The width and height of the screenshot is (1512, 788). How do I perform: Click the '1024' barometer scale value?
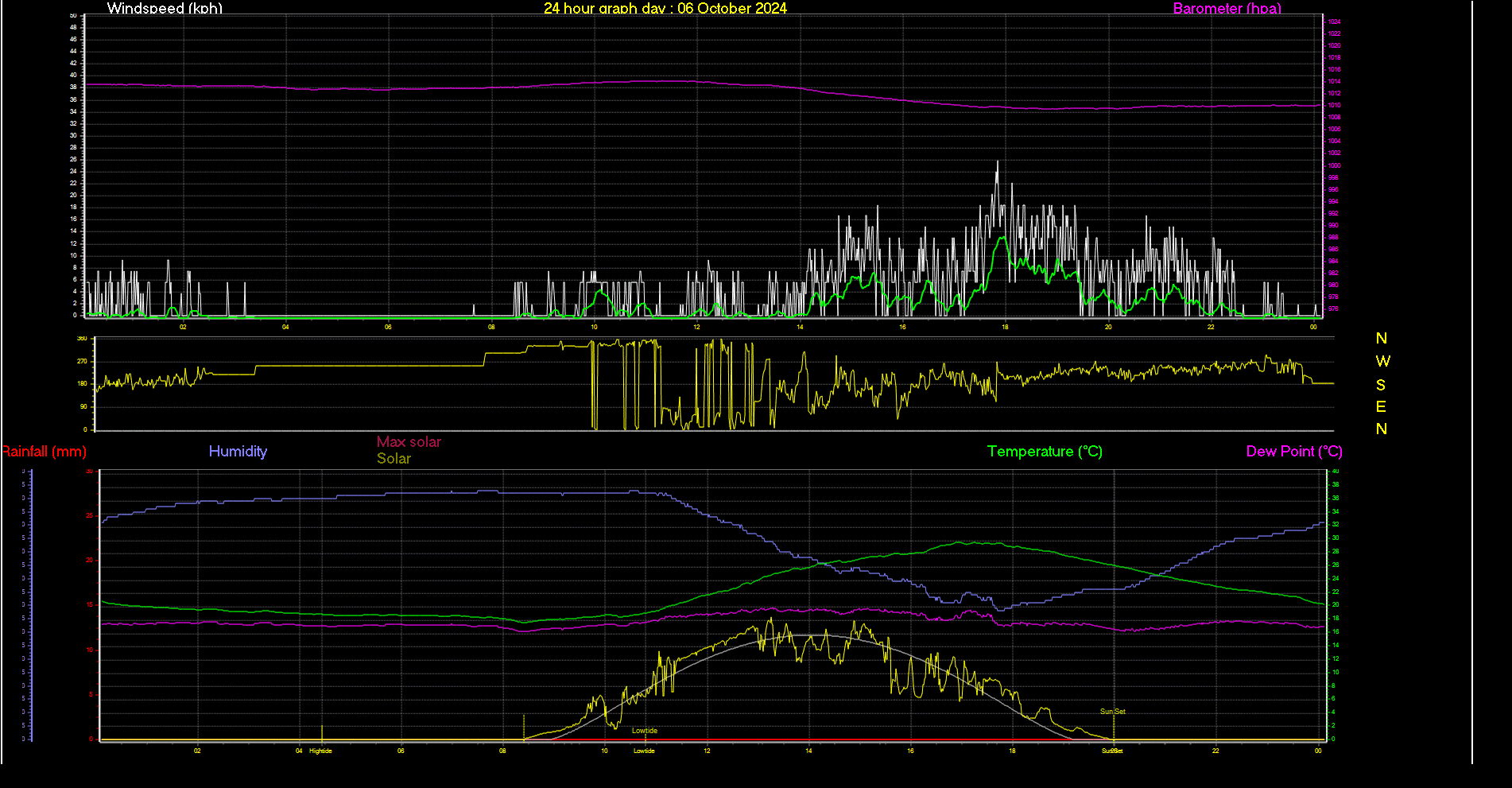(1334, 21)
